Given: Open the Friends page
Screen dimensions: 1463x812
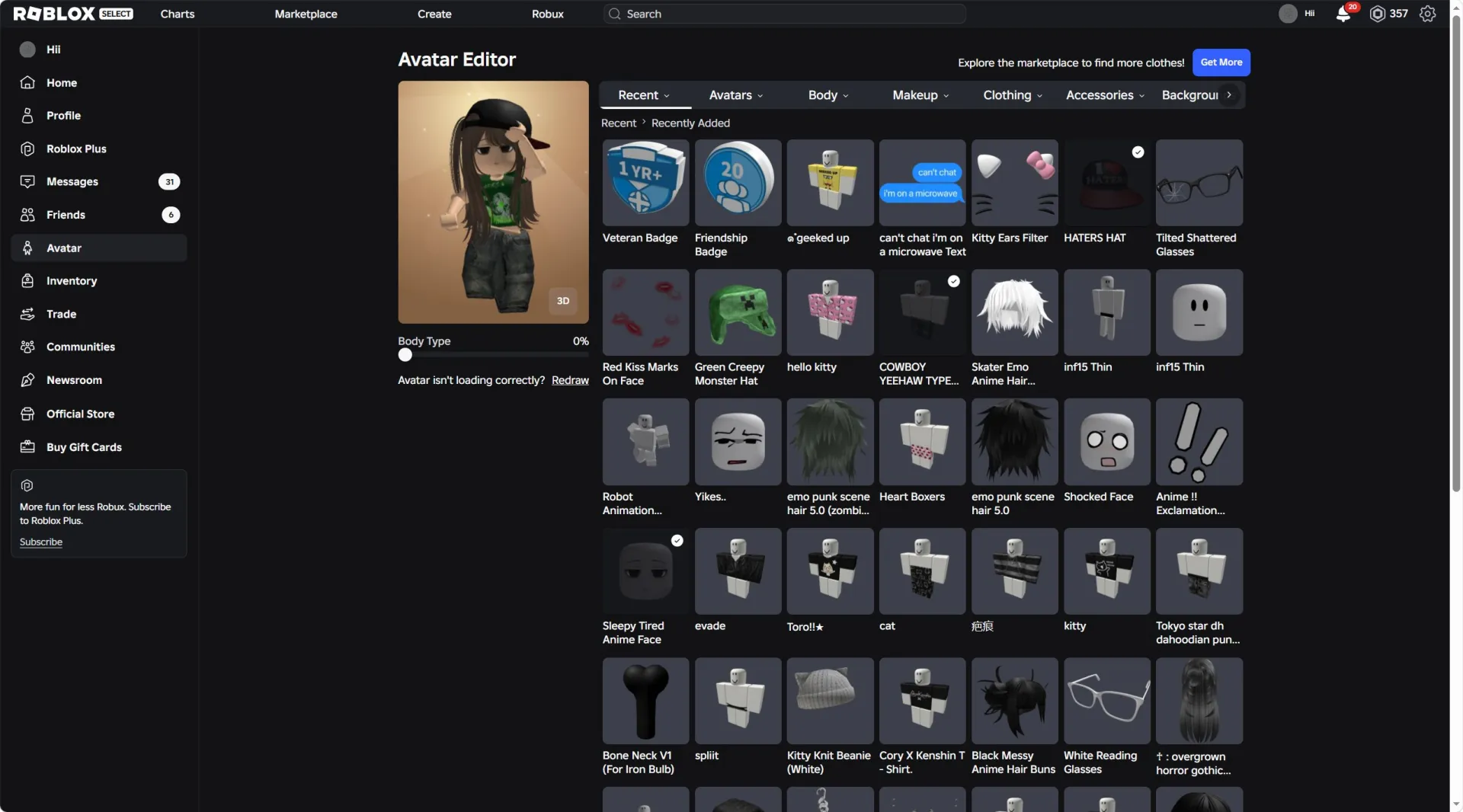Looking at the screenshot, I should 99,215.
